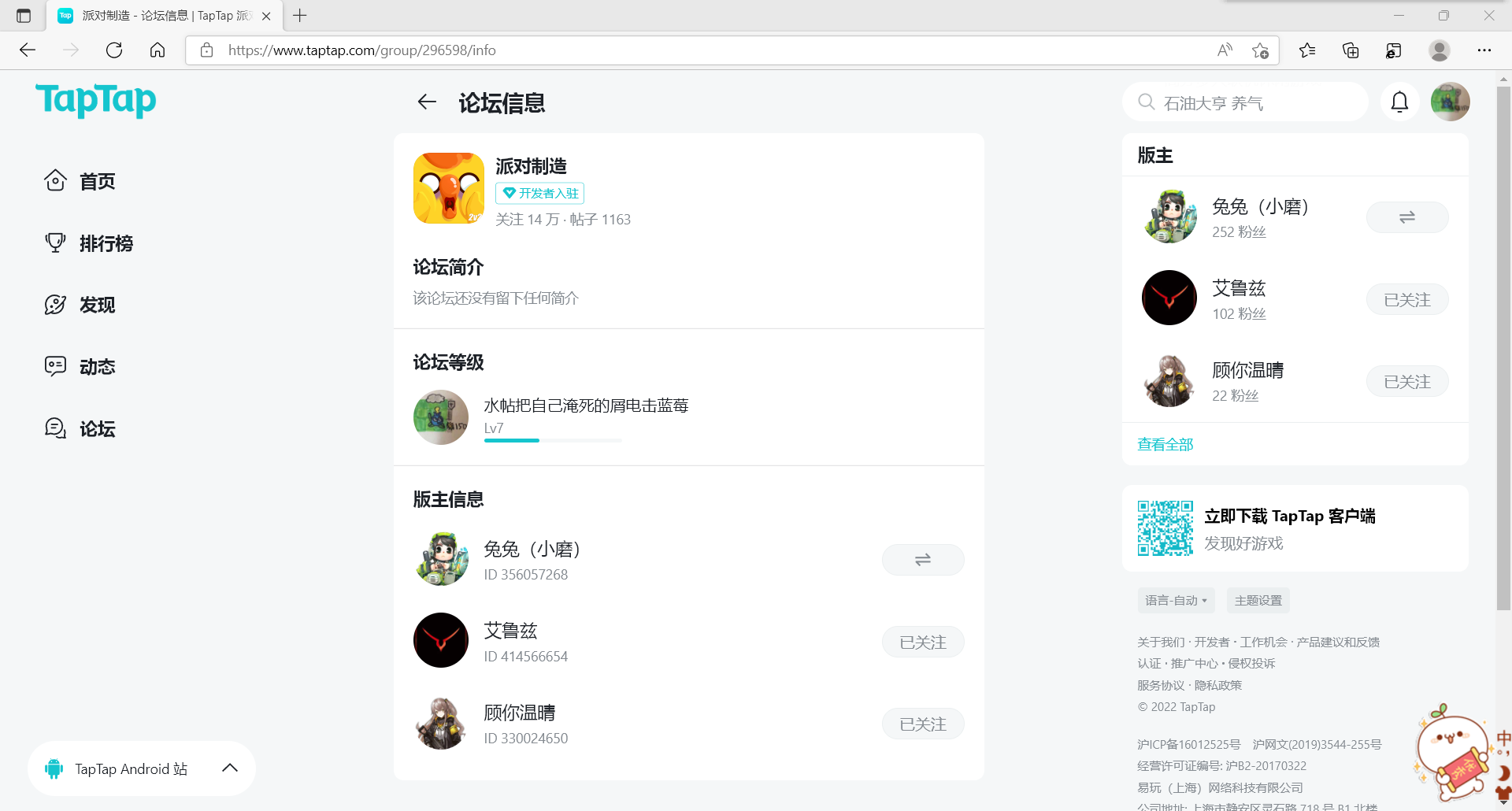Select 发现 in the sidebar menu
The width and height of the screenshot is (1512, 811).
(x=98, y=305)
